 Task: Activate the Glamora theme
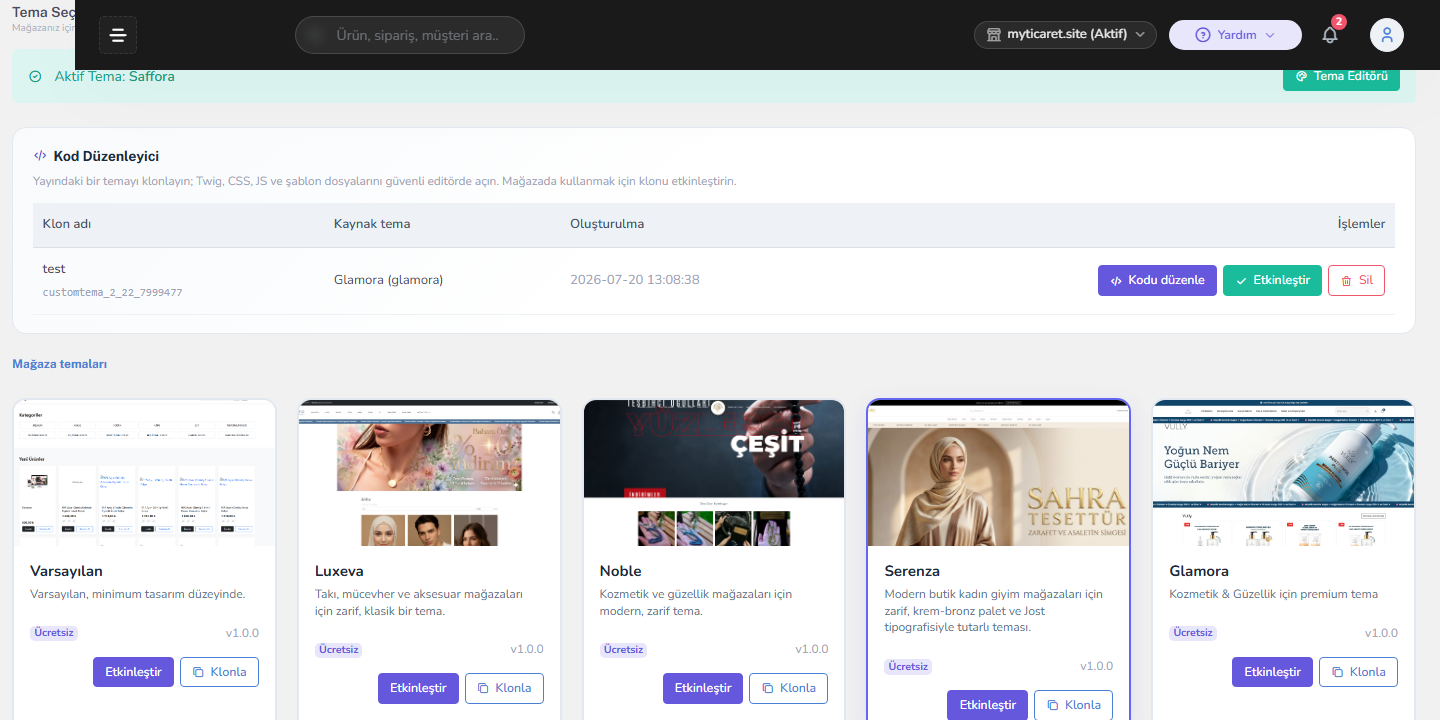click(x=1272, y=672)
